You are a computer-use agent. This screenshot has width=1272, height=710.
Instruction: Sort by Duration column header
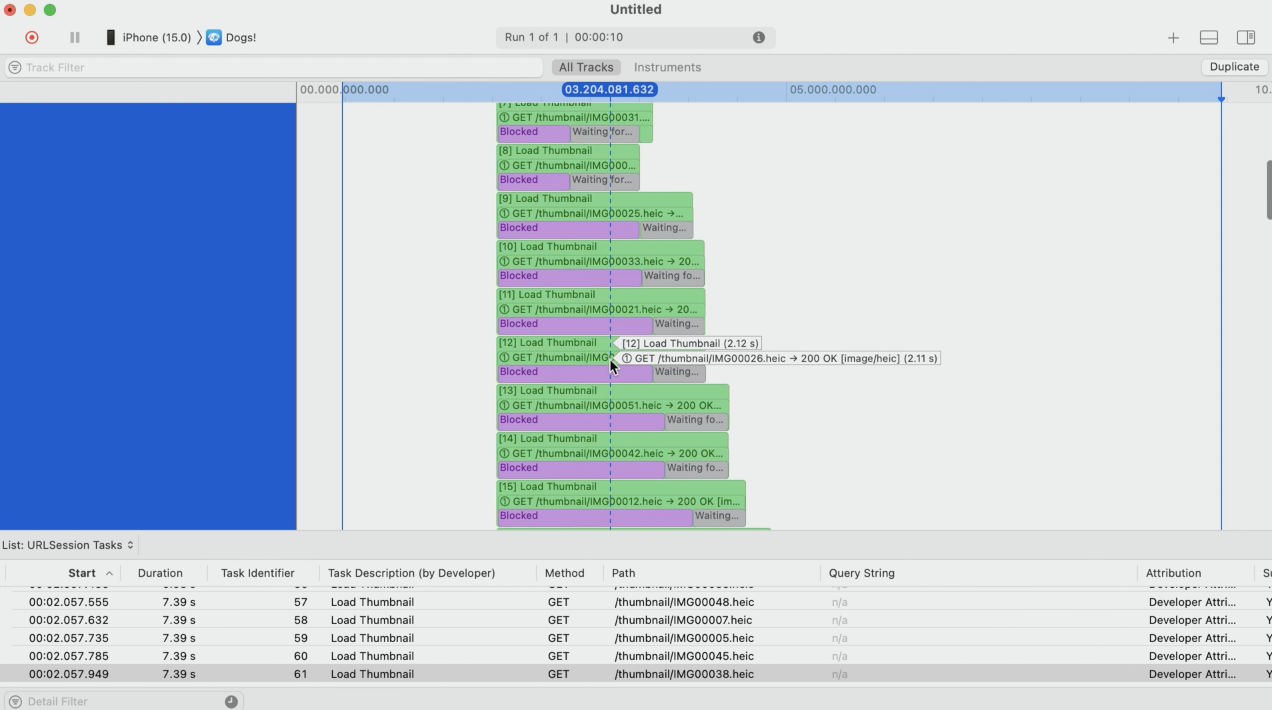coord(160,573)
